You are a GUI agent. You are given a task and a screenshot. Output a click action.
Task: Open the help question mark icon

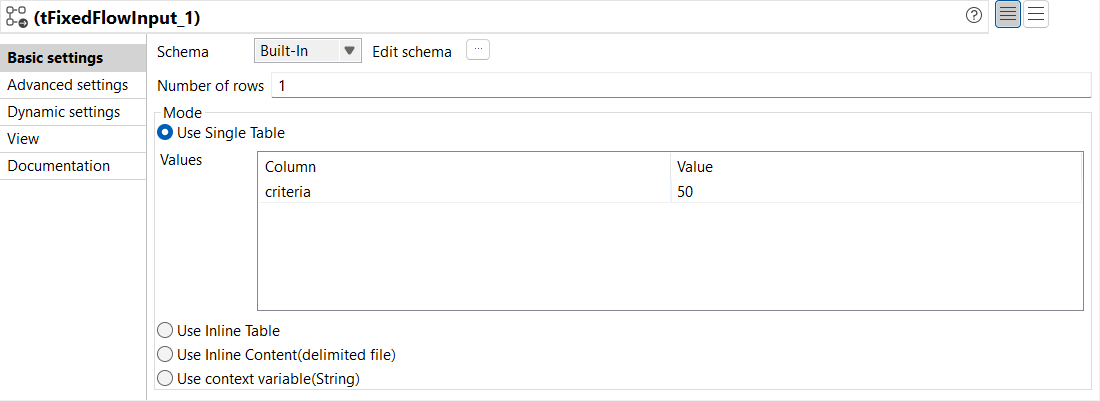tap(974, 16)
